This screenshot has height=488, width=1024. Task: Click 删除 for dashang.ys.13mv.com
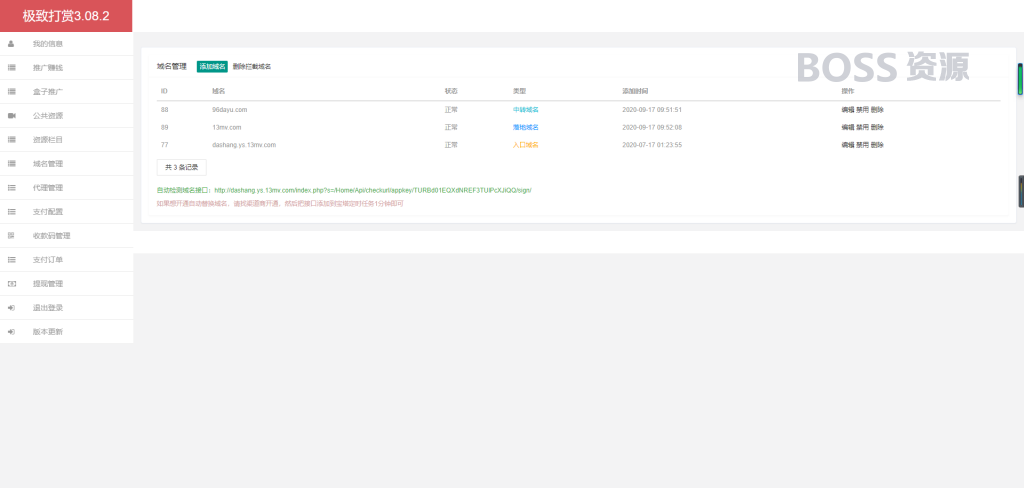click(x=877, y=145)
